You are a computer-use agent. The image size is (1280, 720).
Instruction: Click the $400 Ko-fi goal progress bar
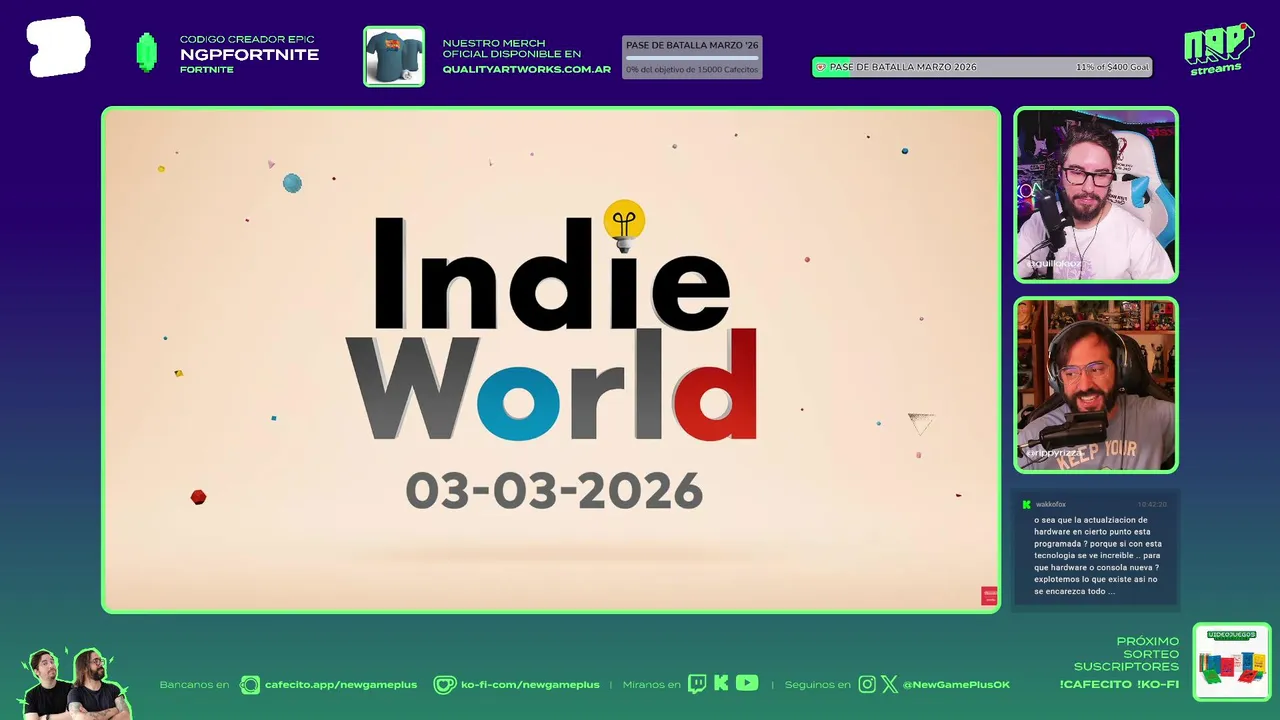click(x=982, y=67)
